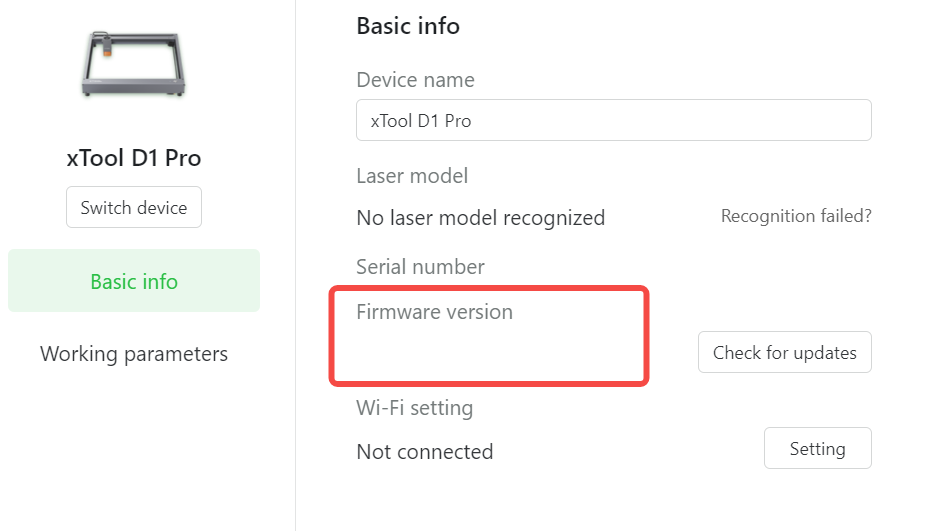This screenshot has width=926, height=531.
Task: Click the Laser model label
Action: click(412, 176)
